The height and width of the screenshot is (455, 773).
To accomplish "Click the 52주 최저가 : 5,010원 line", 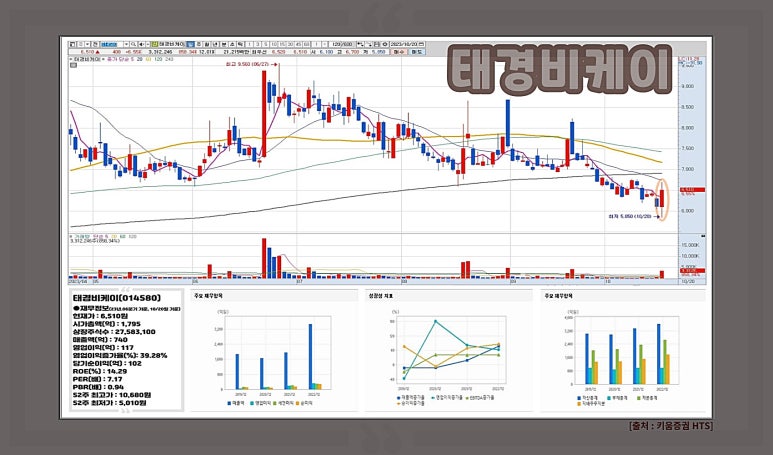I will pyautogui.click(x=109, y=403).
